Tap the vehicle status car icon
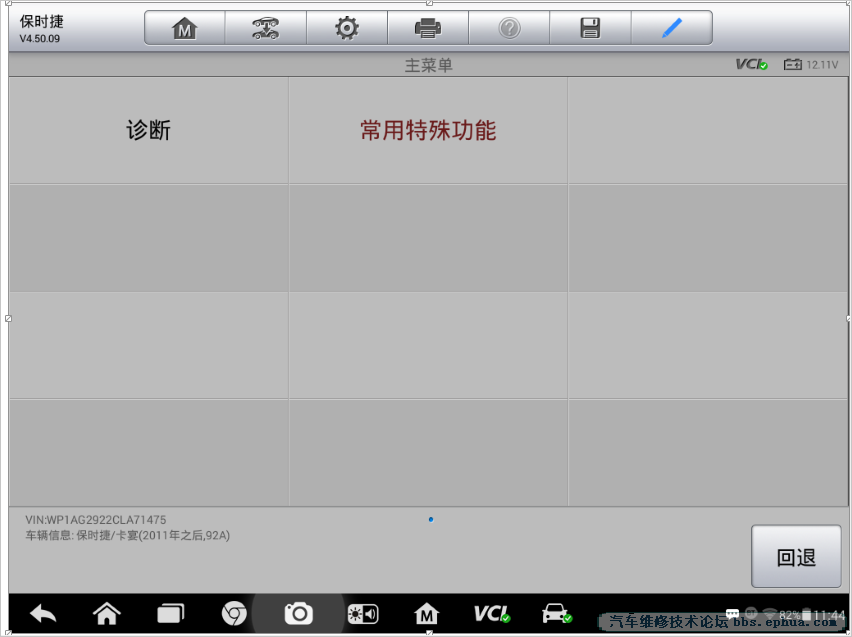Image resolution: width=852 pixels, height=637 pixels. [556, 614]
